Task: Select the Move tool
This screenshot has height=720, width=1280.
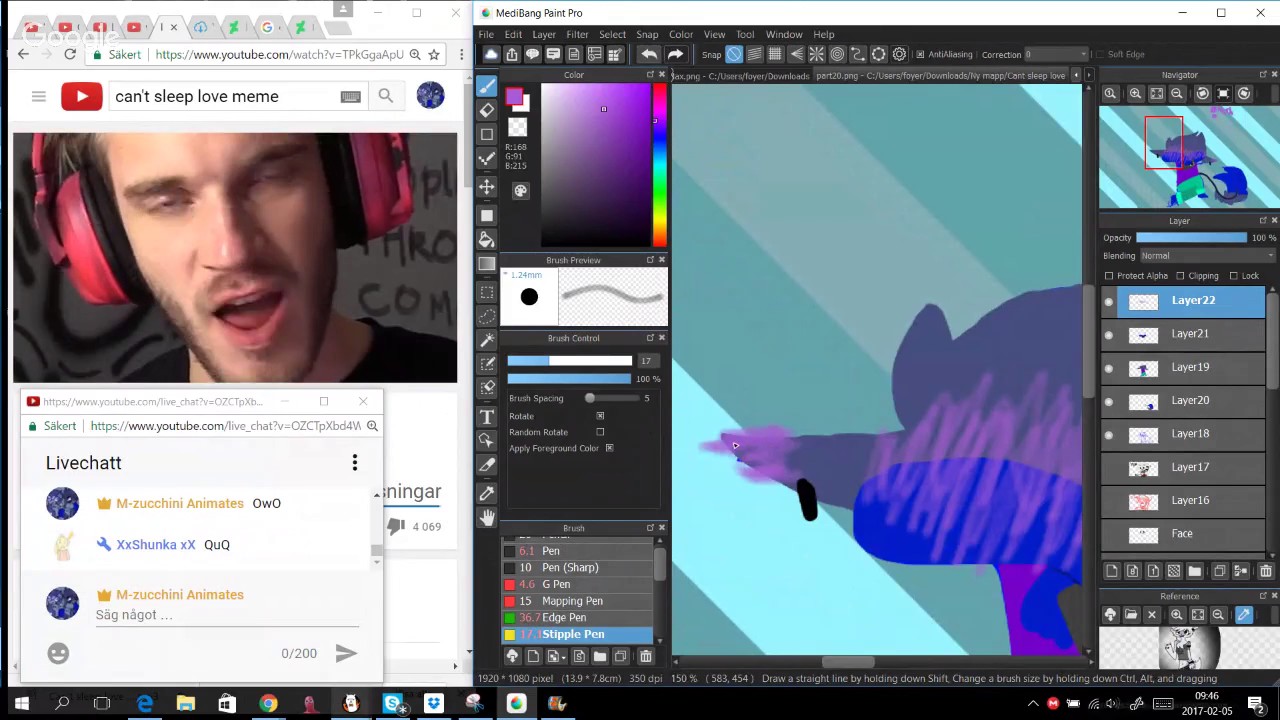Action: 487,187
